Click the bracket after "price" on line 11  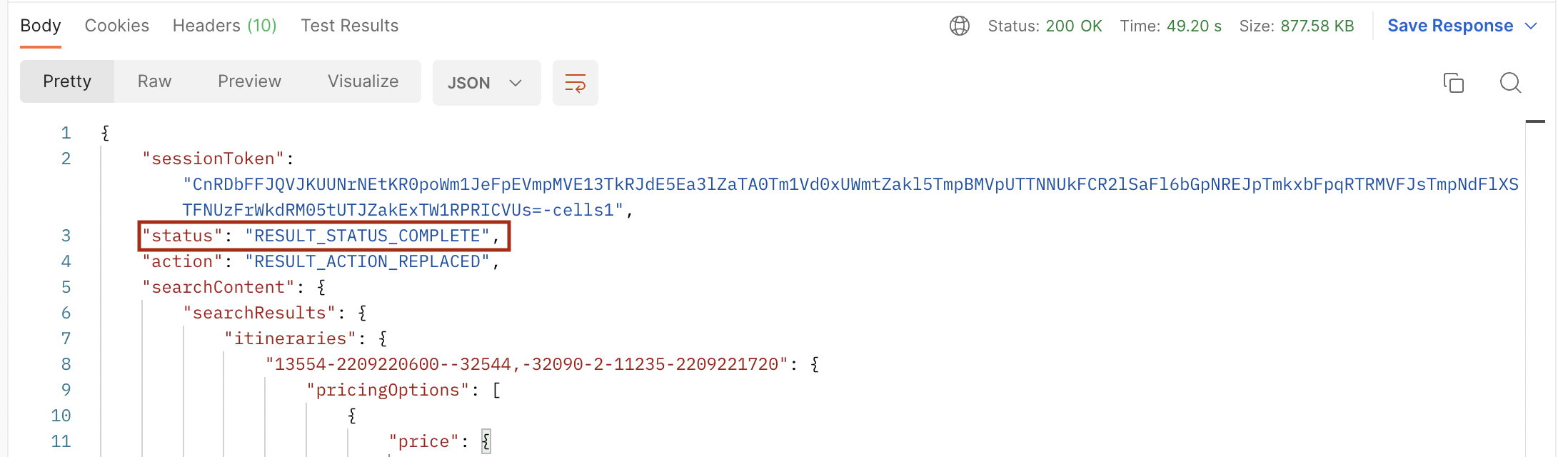[x=486, y=441]
